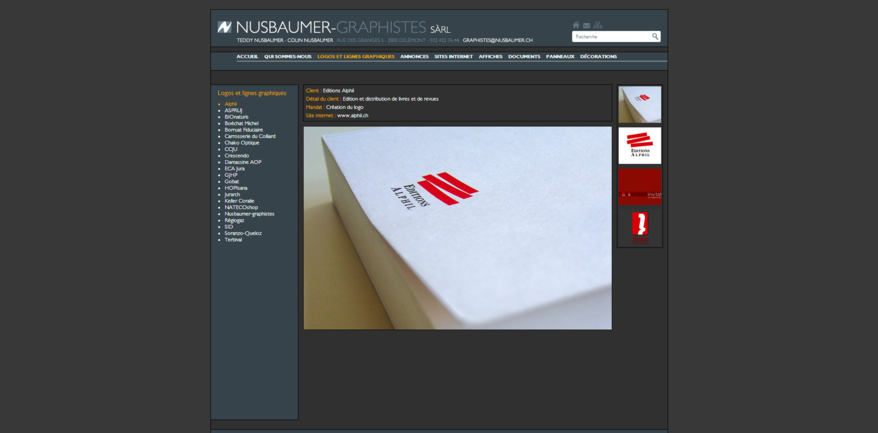The height and width of the screenshot is (433, 878).
Task: Select CCJU in the logos list
Action: pos(231,149)
